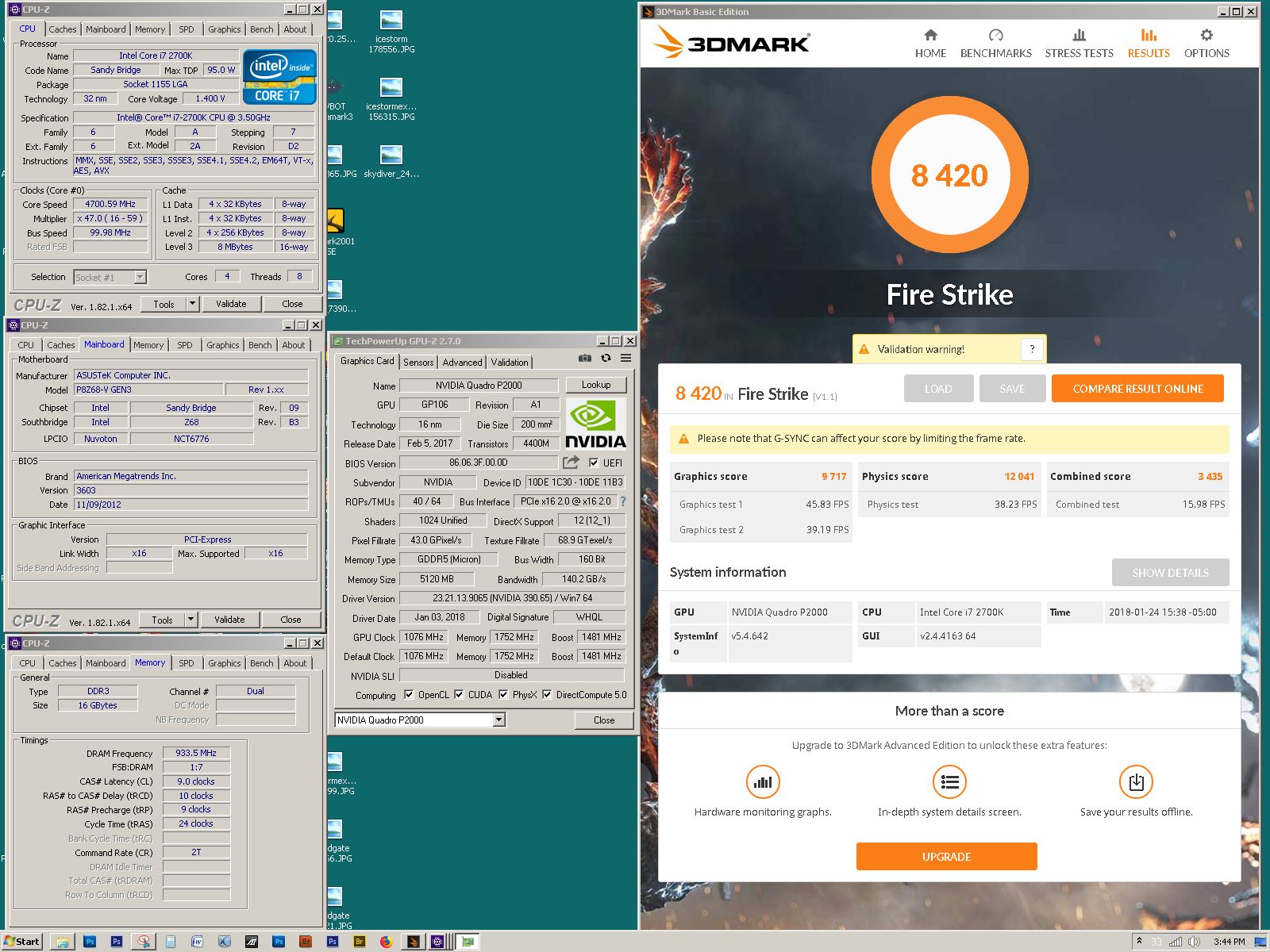1270x952 pixels.
Task: Expand hidden system tray icons
Action: click(x=1139, y=942)
